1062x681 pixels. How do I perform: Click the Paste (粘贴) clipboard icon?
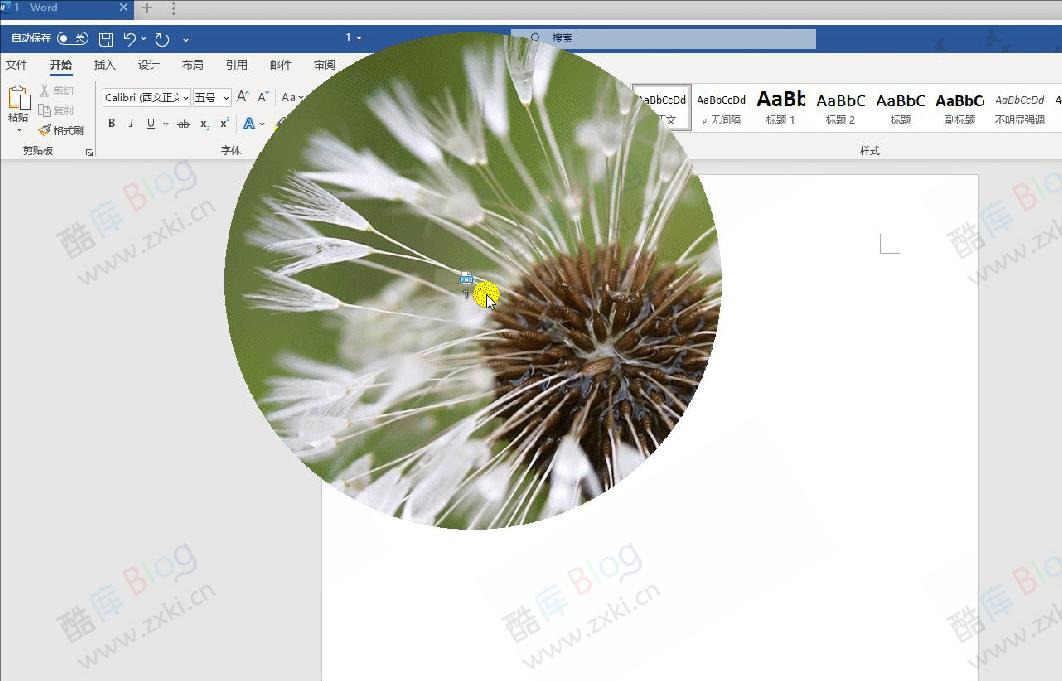pos(18,100)
